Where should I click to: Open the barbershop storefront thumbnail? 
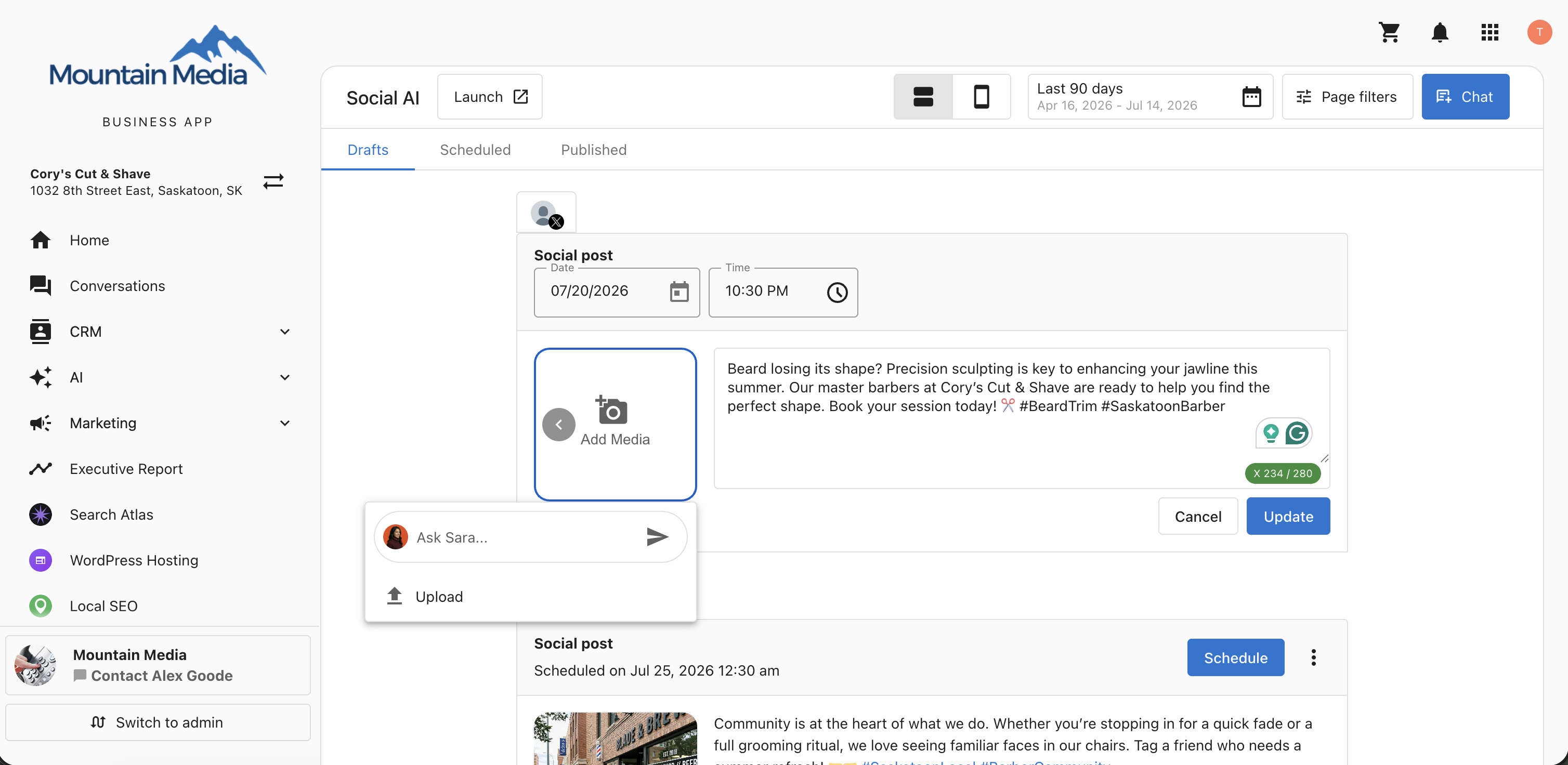[615, 738]
